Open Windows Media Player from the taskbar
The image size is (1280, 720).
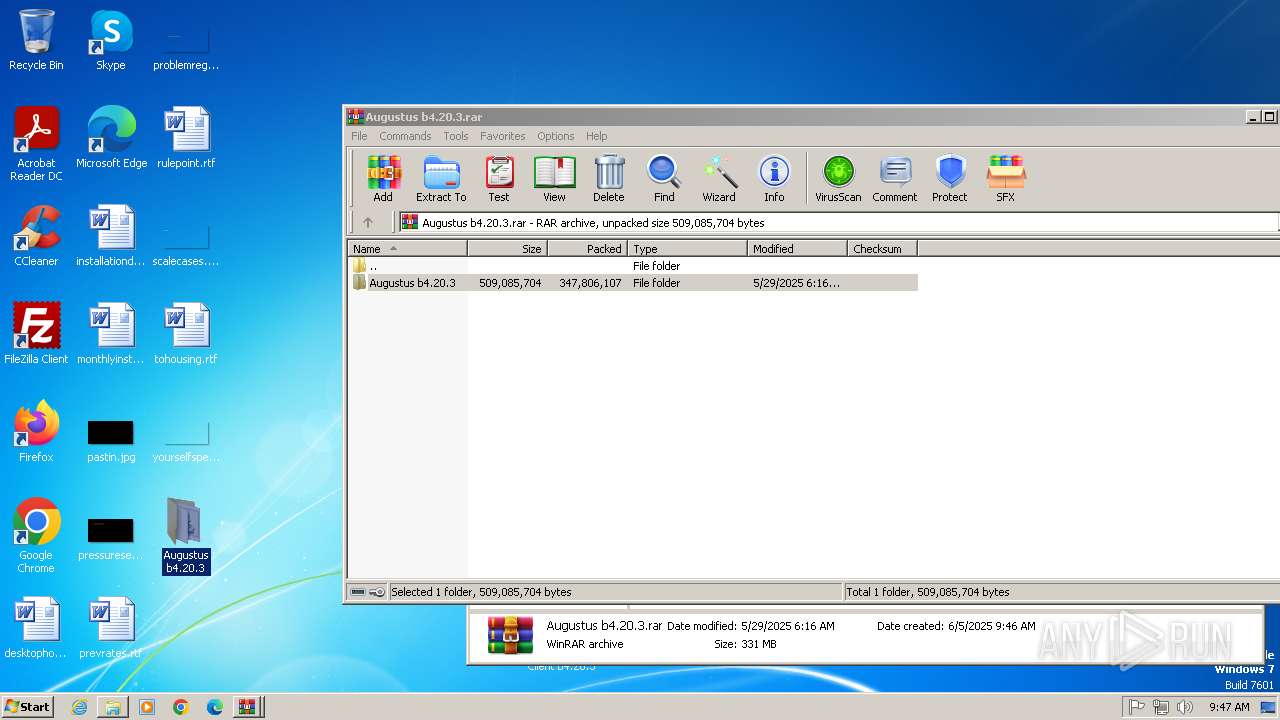147,707
